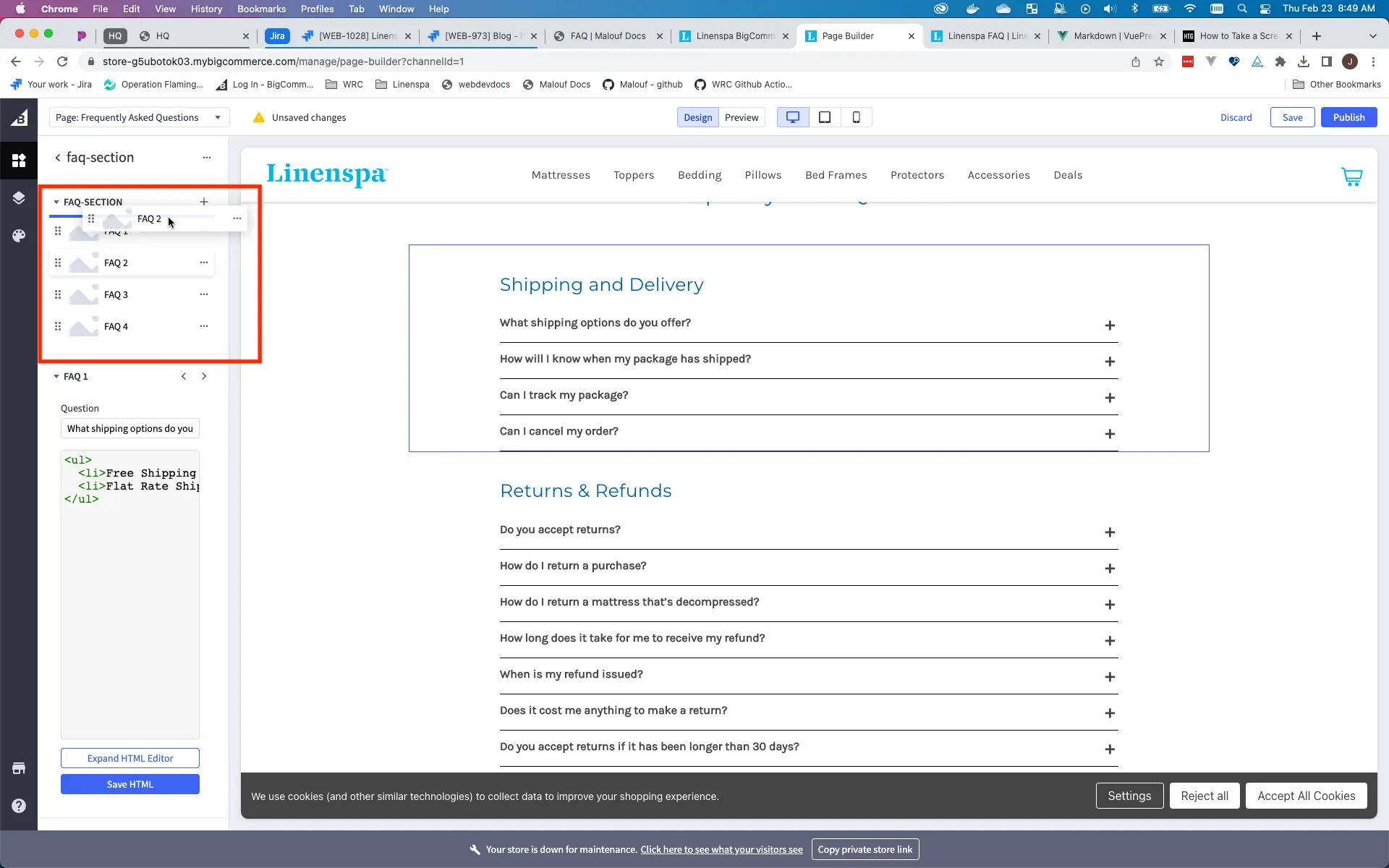
Task: Open Theme Styles via the palette icon
Action: click(18, 235)
